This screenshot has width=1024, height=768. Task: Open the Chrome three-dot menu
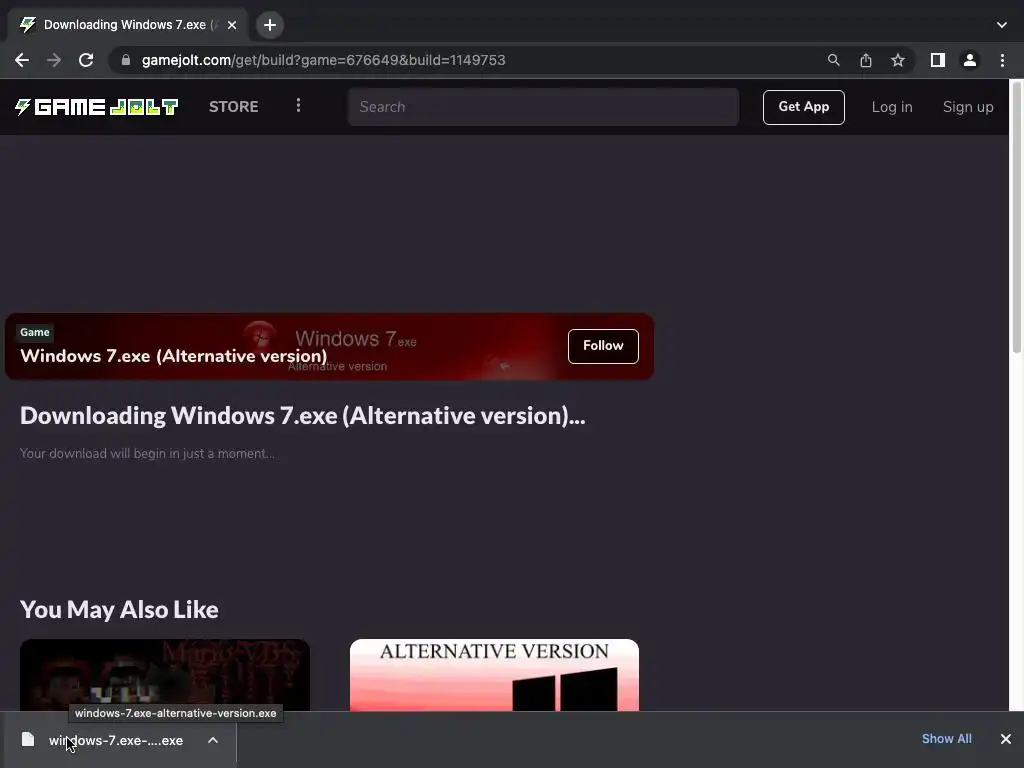pos(1002,60)
